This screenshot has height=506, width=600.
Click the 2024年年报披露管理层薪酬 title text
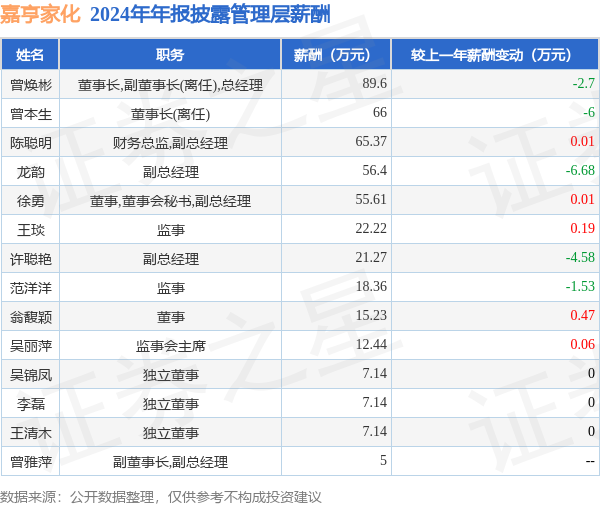210,15
